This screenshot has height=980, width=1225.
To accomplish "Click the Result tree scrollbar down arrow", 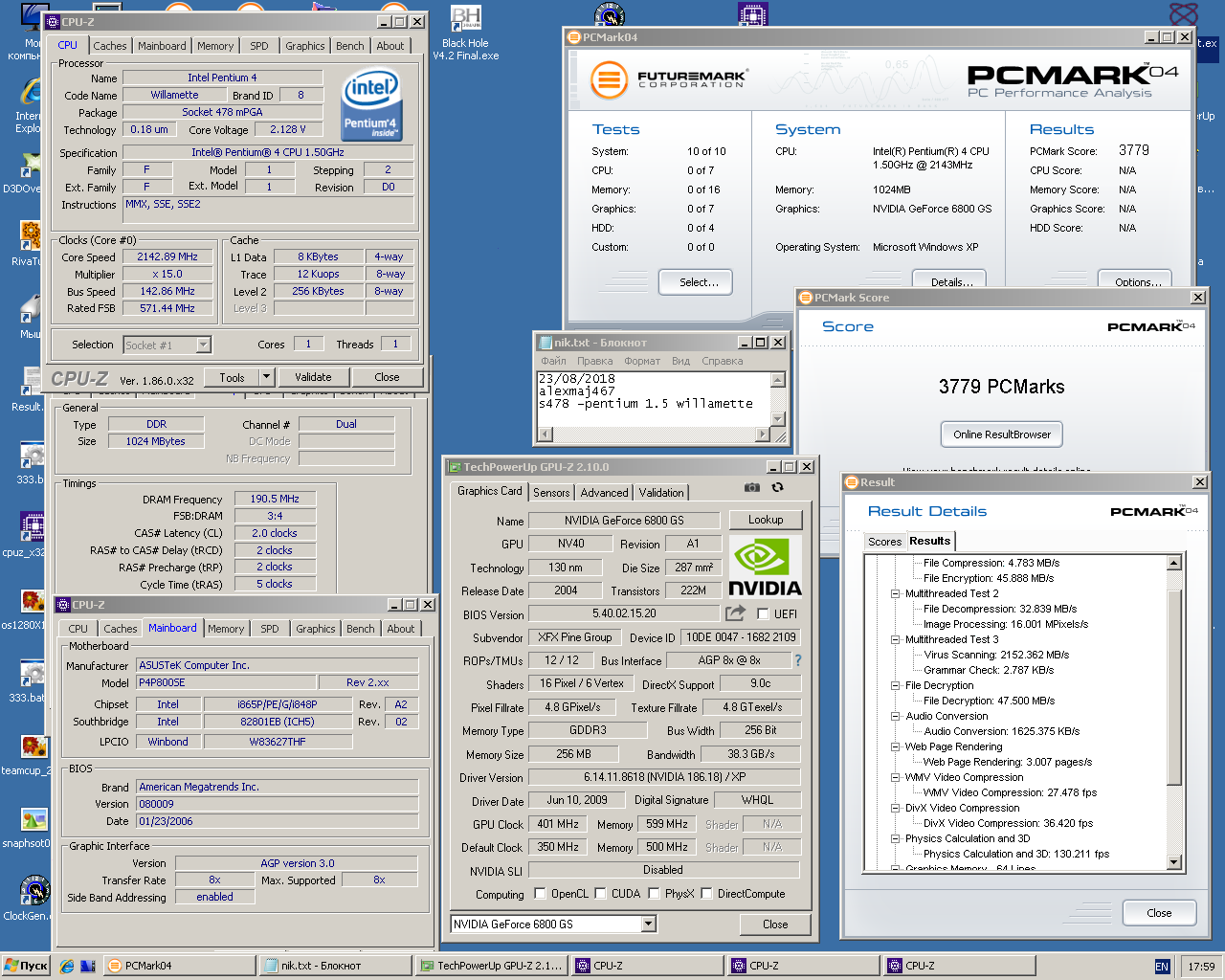I will click(x=1174, y=862).
